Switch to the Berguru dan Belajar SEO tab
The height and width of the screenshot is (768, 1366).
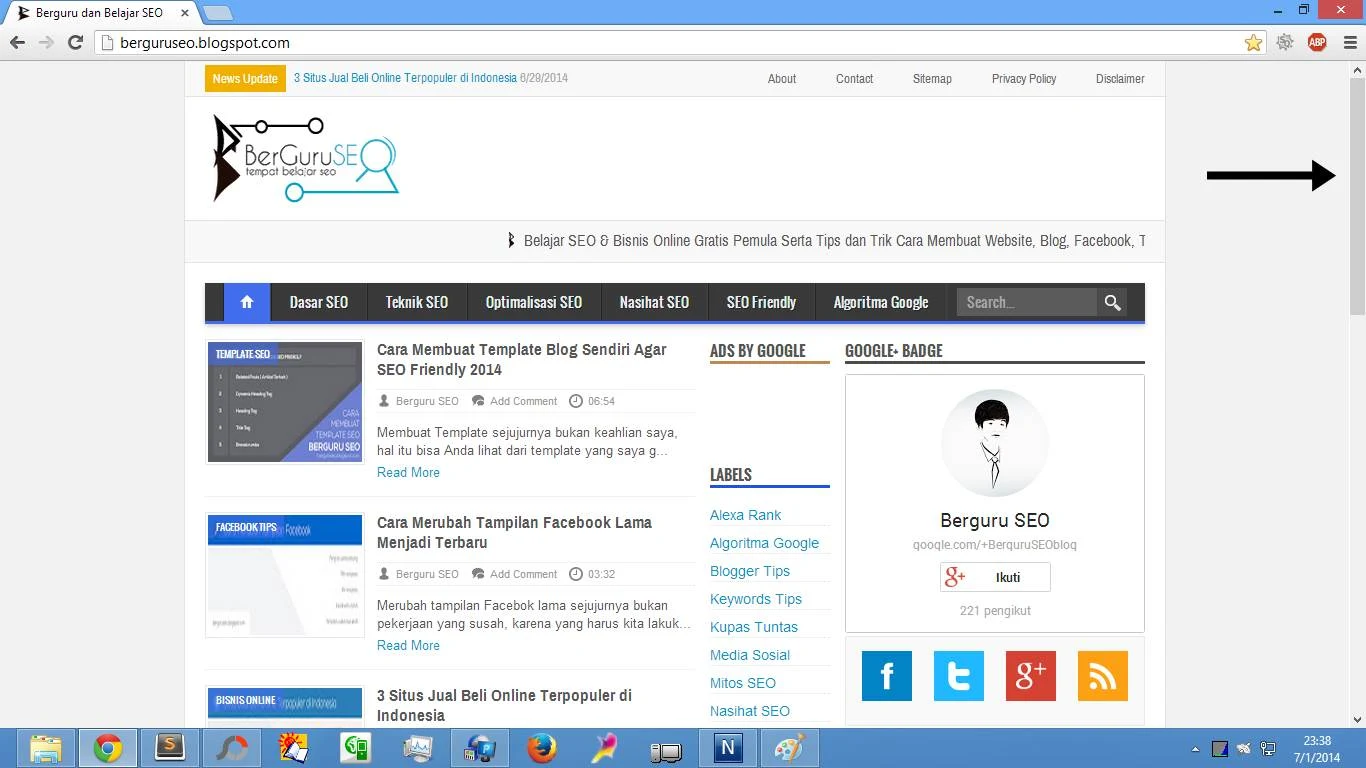(x=100, y=13)
